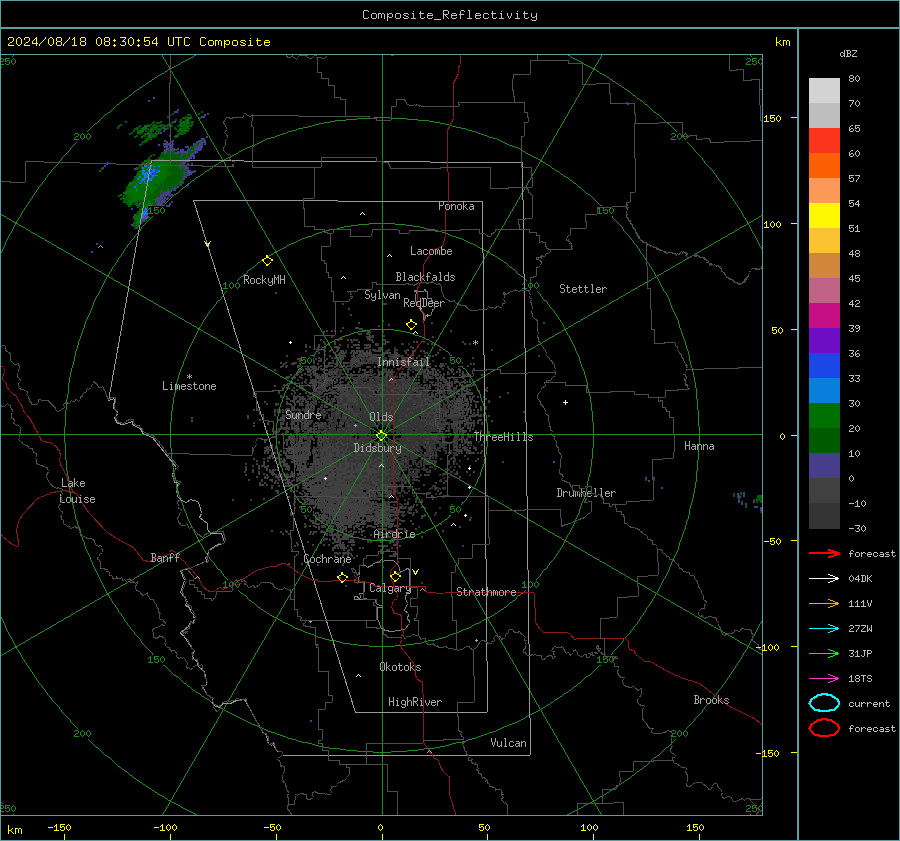Click the white plus marker near Stettler region
This screenshot has width=900, height=841.
pyautogui.click(x=565, y=403)
